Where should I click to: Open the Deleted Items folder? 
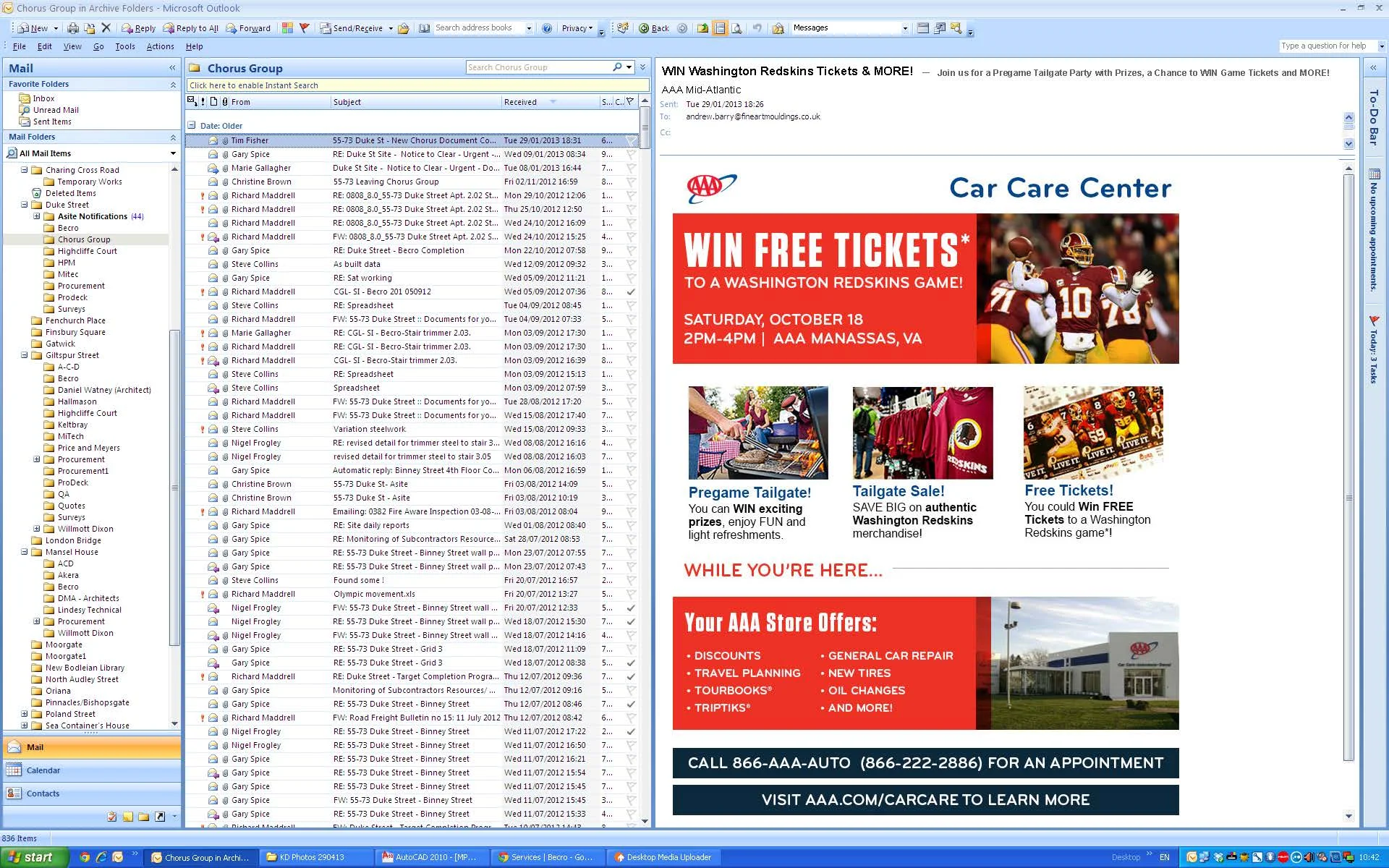pyautogui.click(x=70, y=193)
